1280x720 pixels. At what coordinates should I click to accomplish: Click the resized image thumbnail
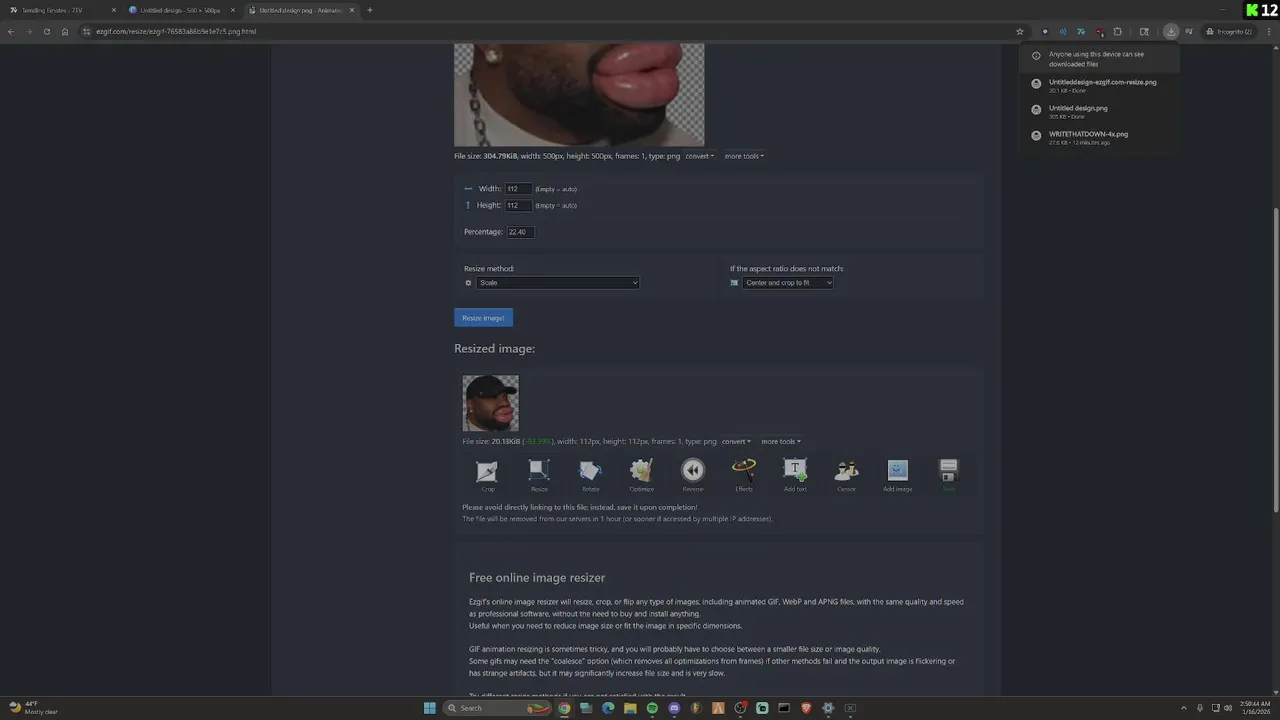pos(491,403)
